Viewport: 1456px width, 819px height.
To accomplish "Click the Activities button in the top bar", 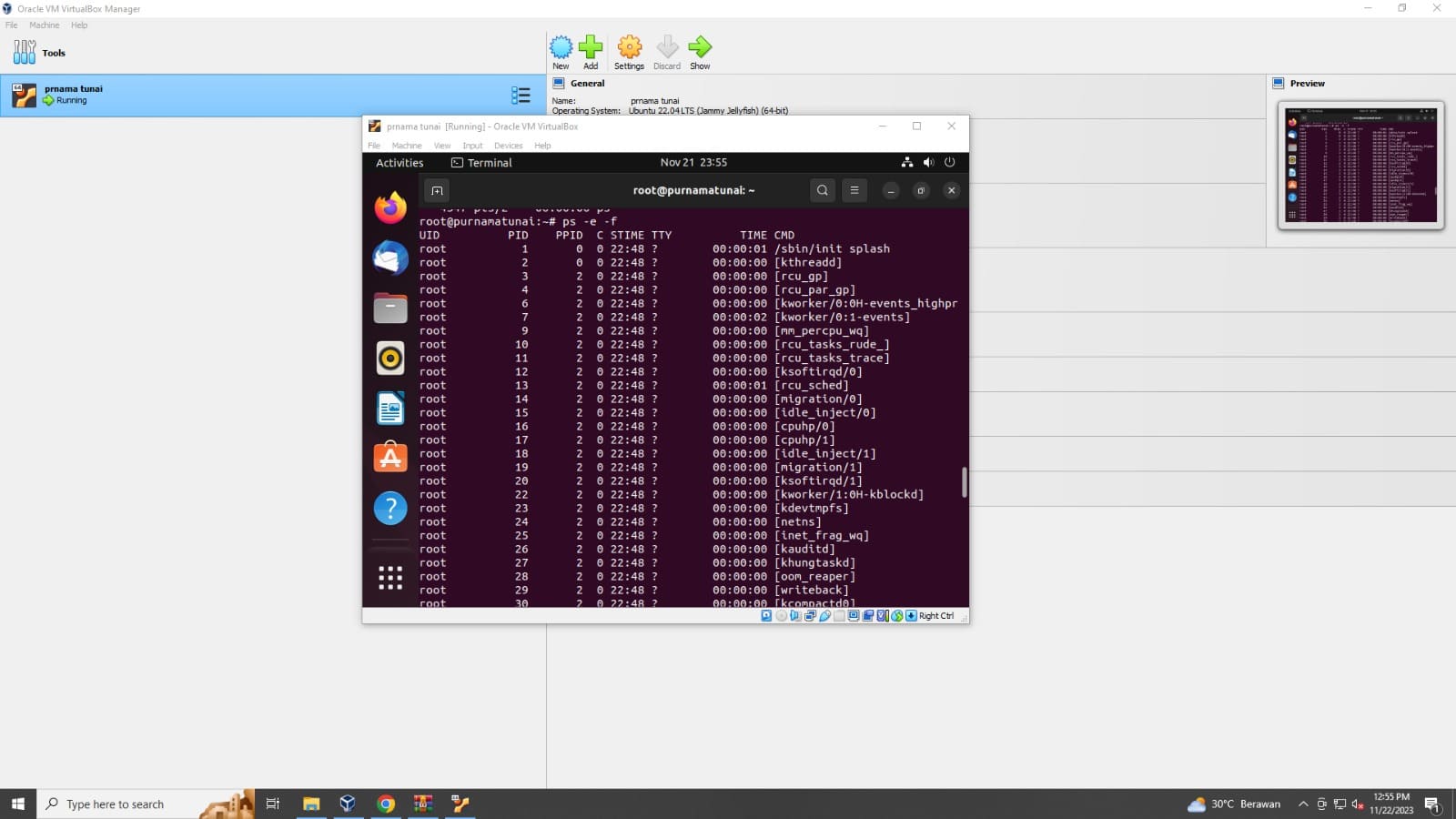I will point(399,163).
